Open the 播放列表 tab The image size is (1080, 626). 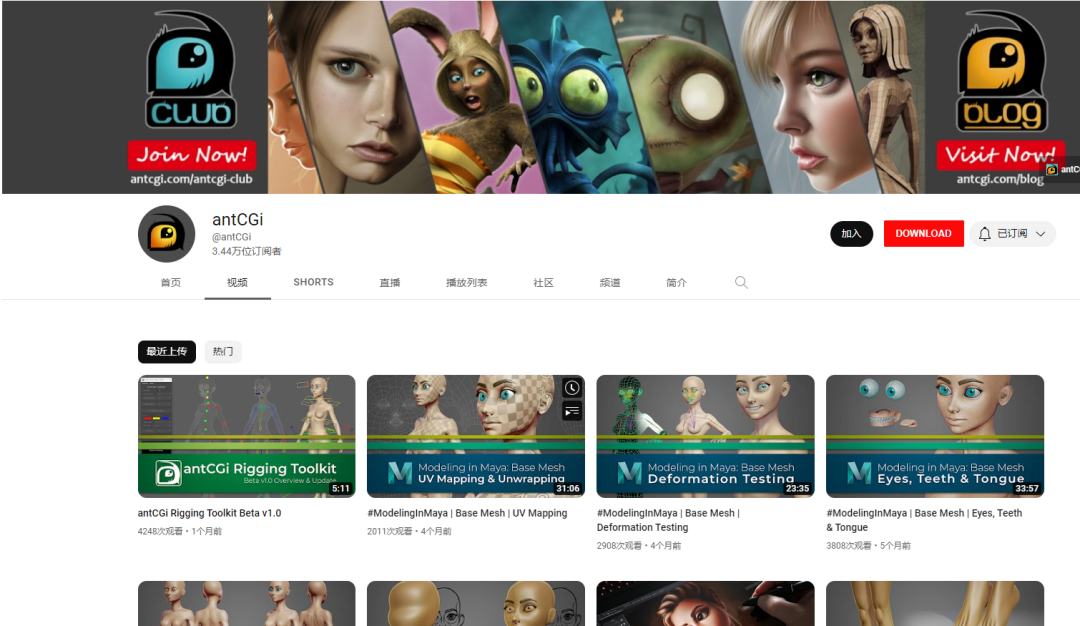[467, 282]
